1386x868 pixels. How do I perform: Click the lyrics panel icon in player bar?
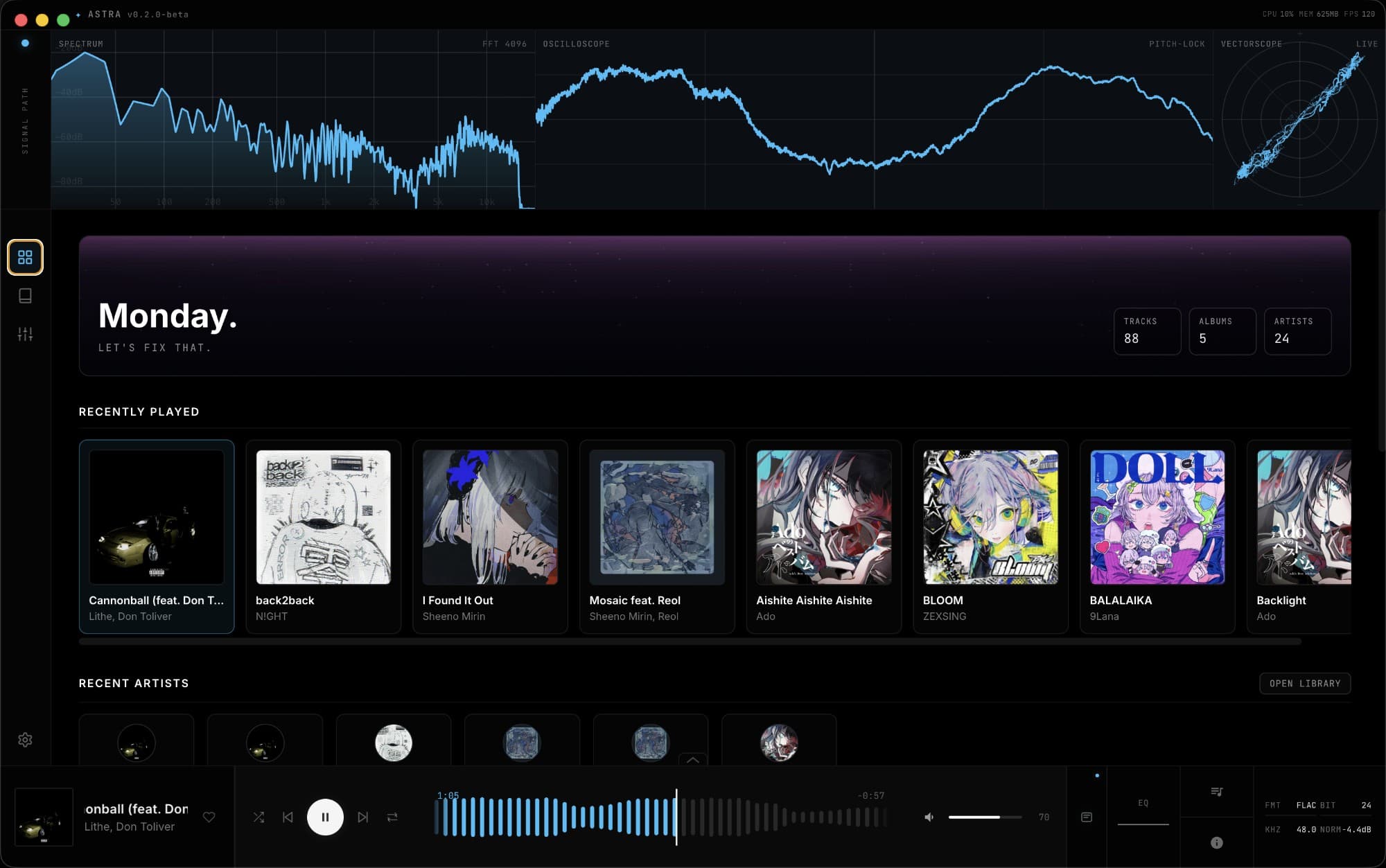1087,817
